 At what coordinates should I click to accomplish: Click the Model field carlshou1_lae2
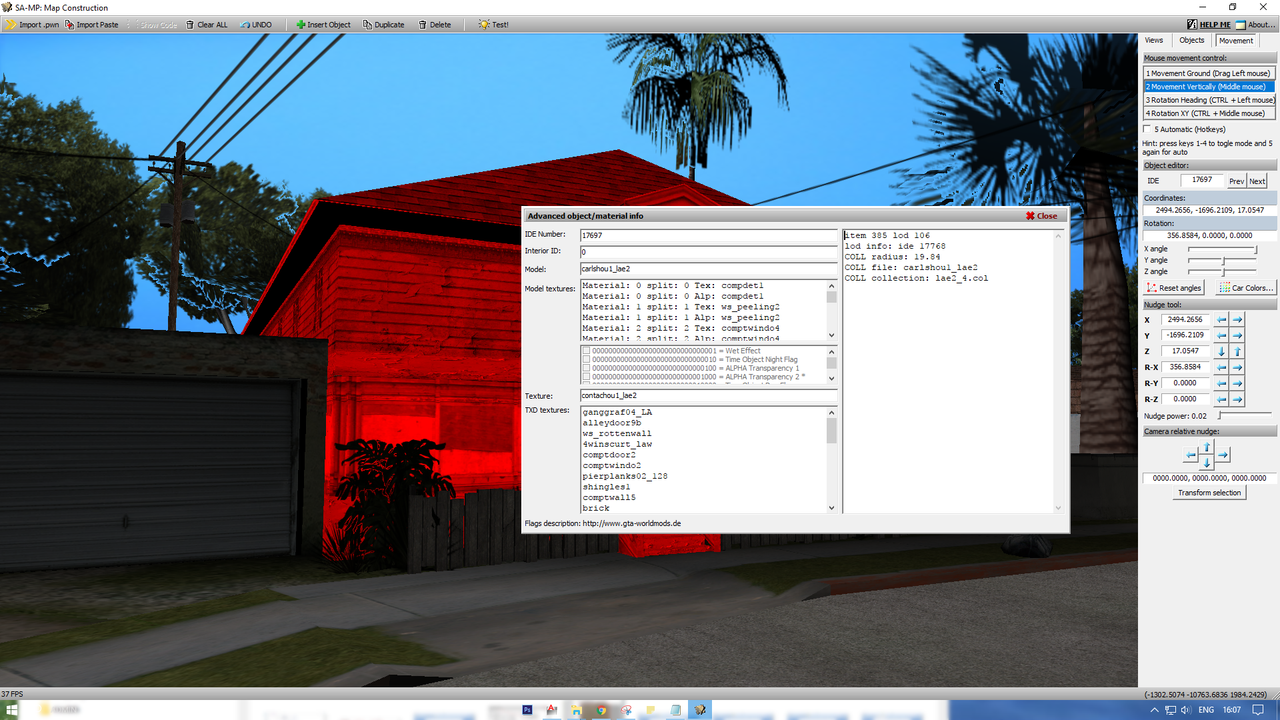click(708, 268)
